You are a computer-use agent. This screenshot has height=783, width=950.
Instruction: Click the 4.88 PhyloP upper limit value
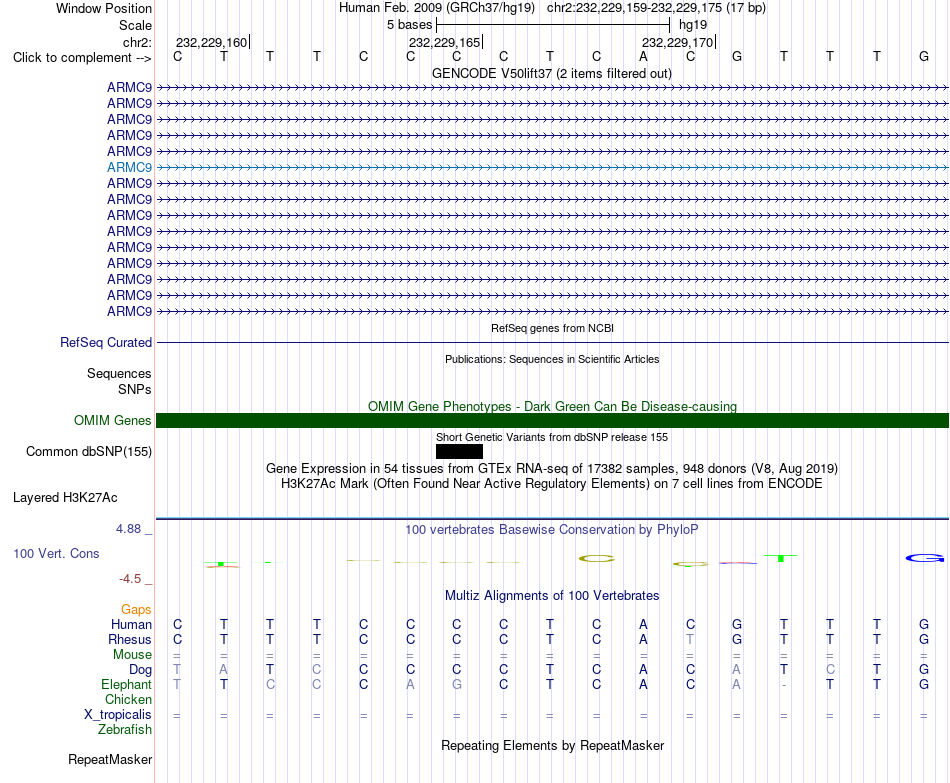point(128,528)
